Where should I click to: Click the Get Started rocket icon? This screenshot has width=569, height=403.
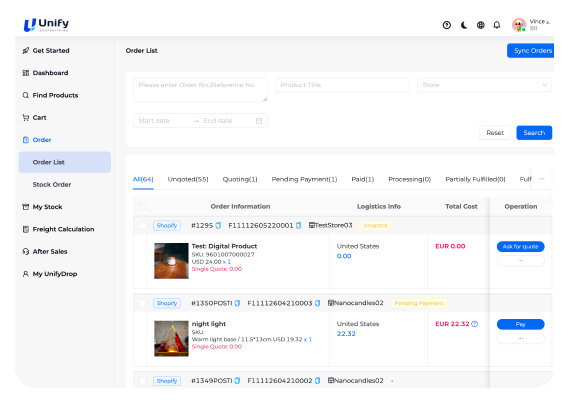25,50
